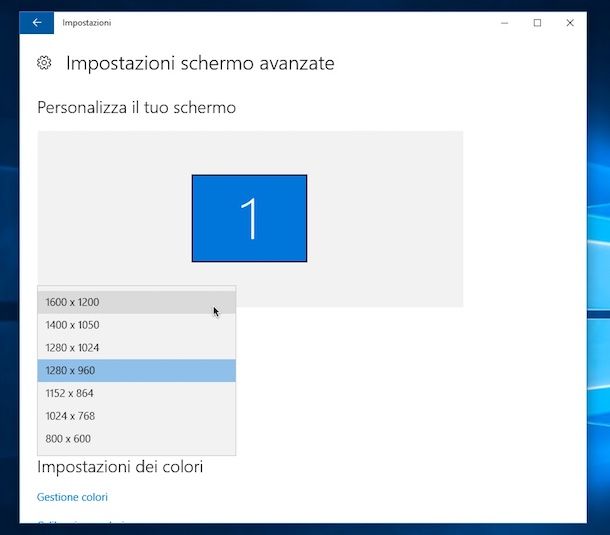Click the back arrow in the title bar

tap(37, 22)
